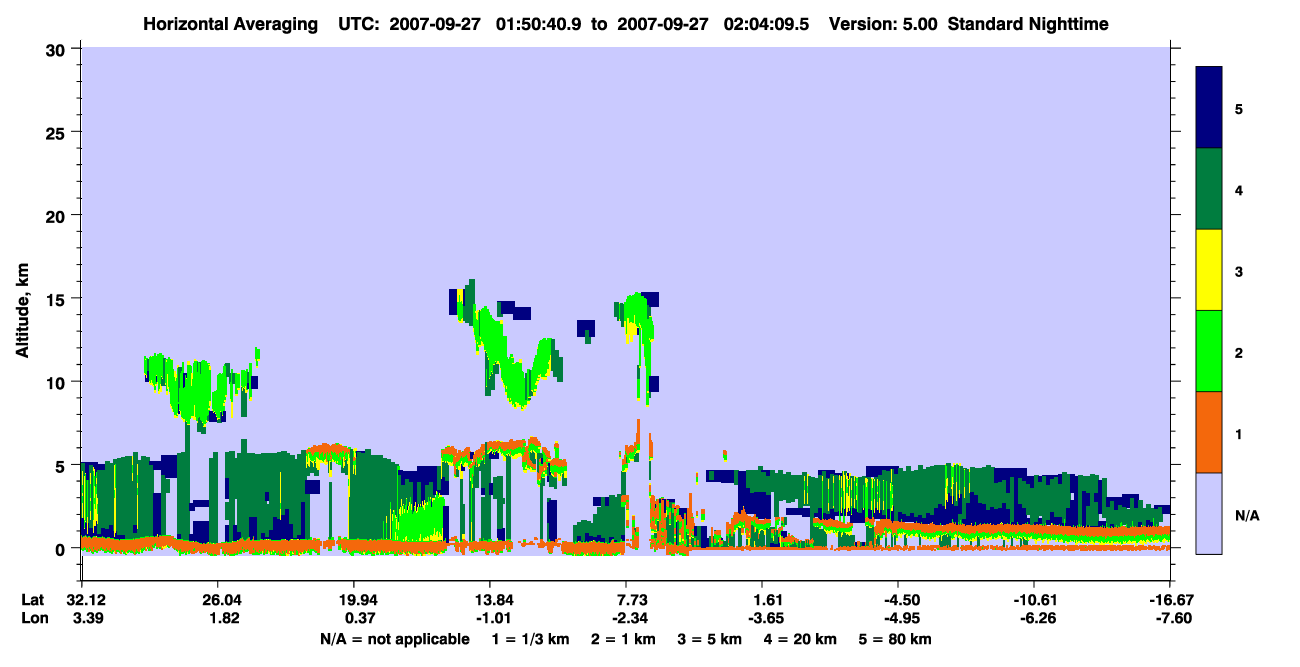Screen dimensions: 1300x667
Task: Click the lavender N/A colorbar segment
Action: pyautogui.click(x=1209, y=513)
